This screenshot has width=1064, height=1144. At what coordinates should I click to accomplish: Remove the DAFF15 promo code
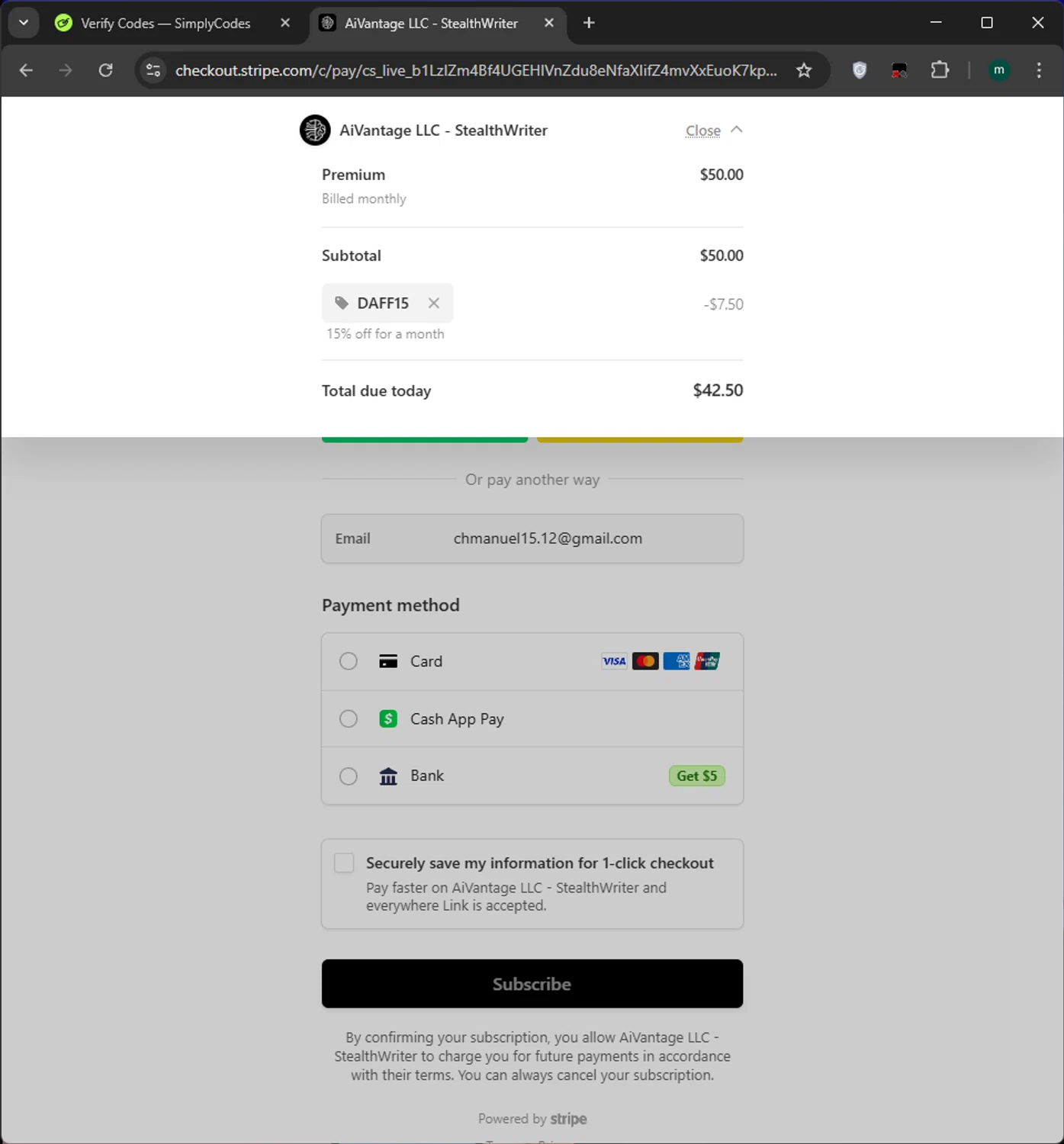pos(433,304)
